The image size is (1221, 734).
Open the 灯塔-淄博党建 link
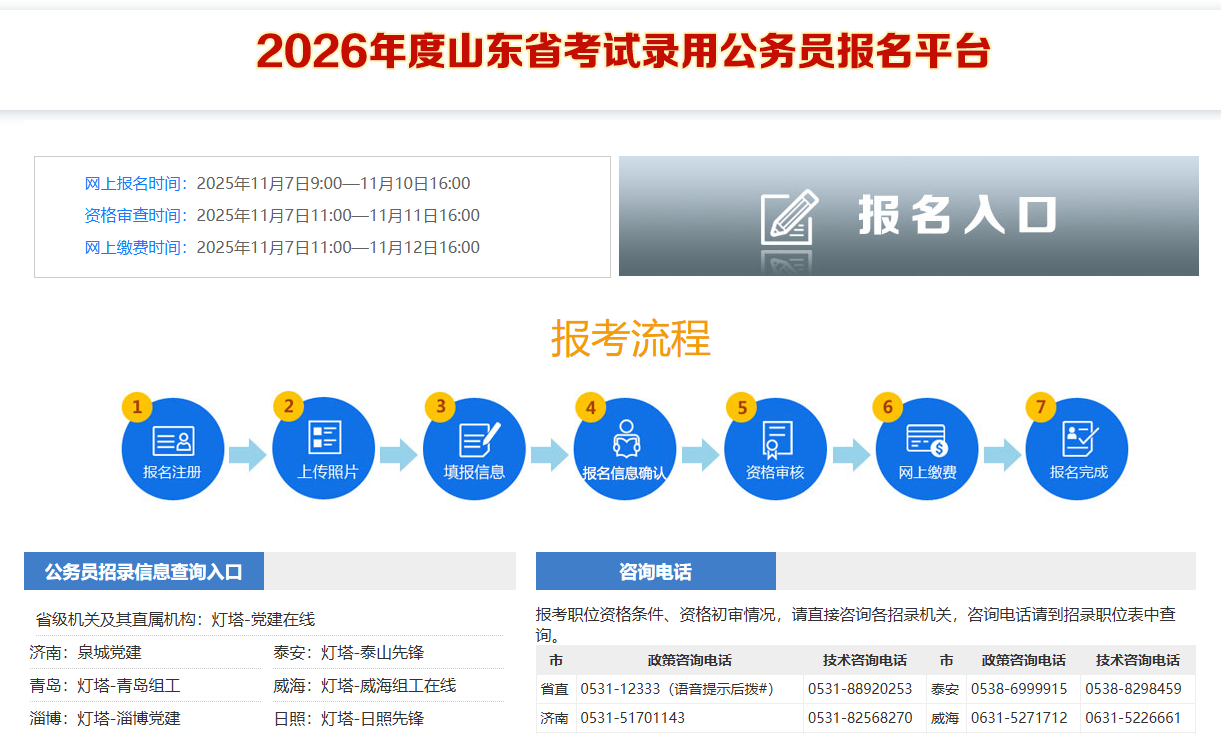click(129, 718)
